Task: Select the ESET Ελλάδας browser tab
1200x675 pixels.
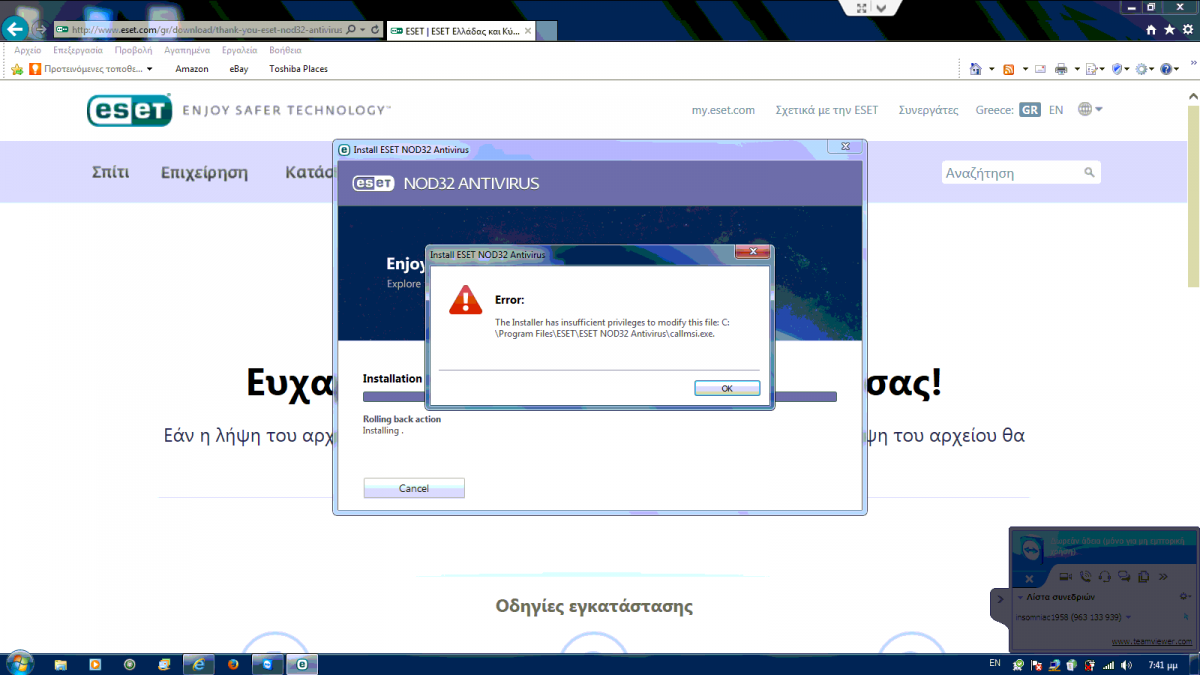Action: (461, 30)
